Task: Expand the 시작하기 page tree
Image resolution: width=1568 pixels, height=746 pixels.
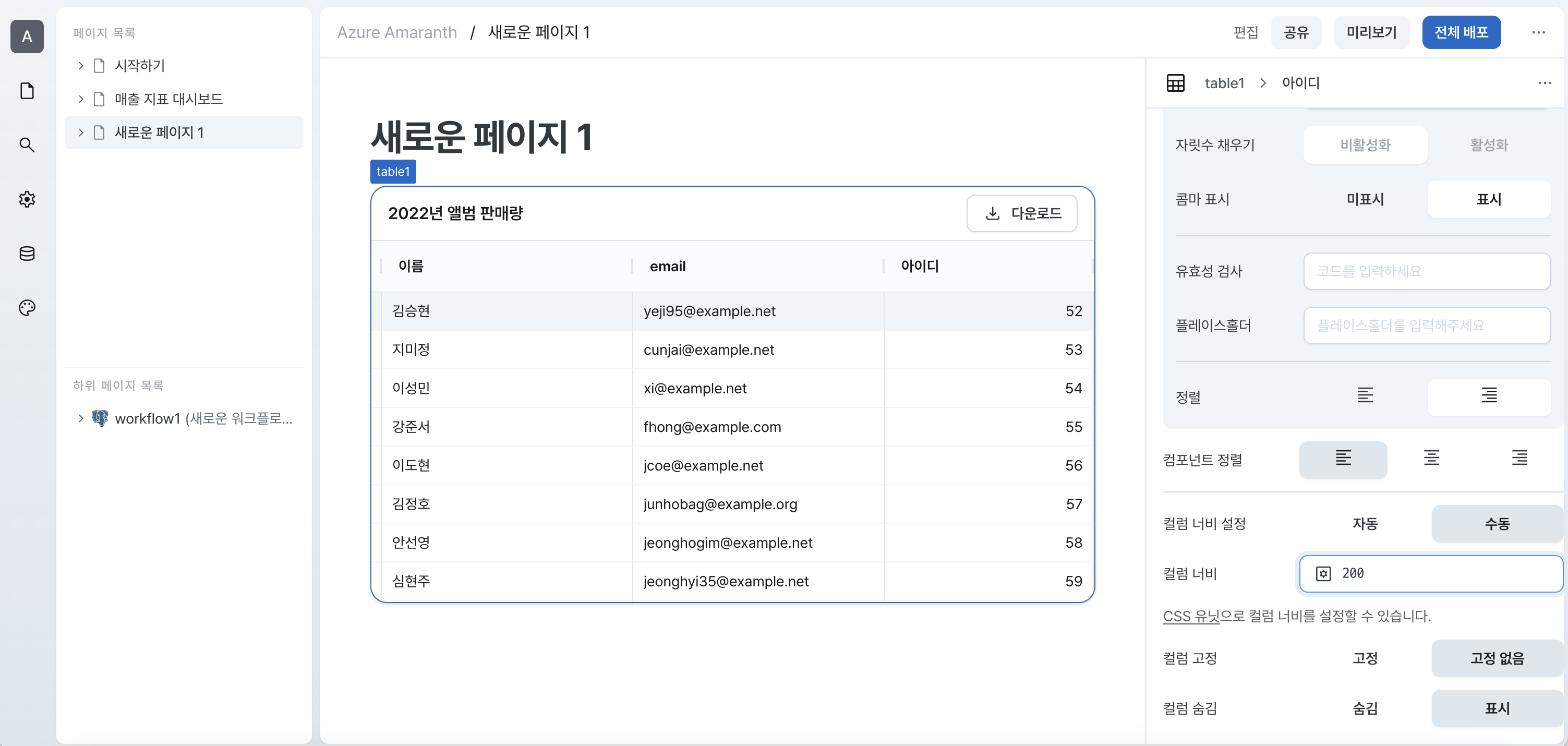Action: (x=80, y=66)
